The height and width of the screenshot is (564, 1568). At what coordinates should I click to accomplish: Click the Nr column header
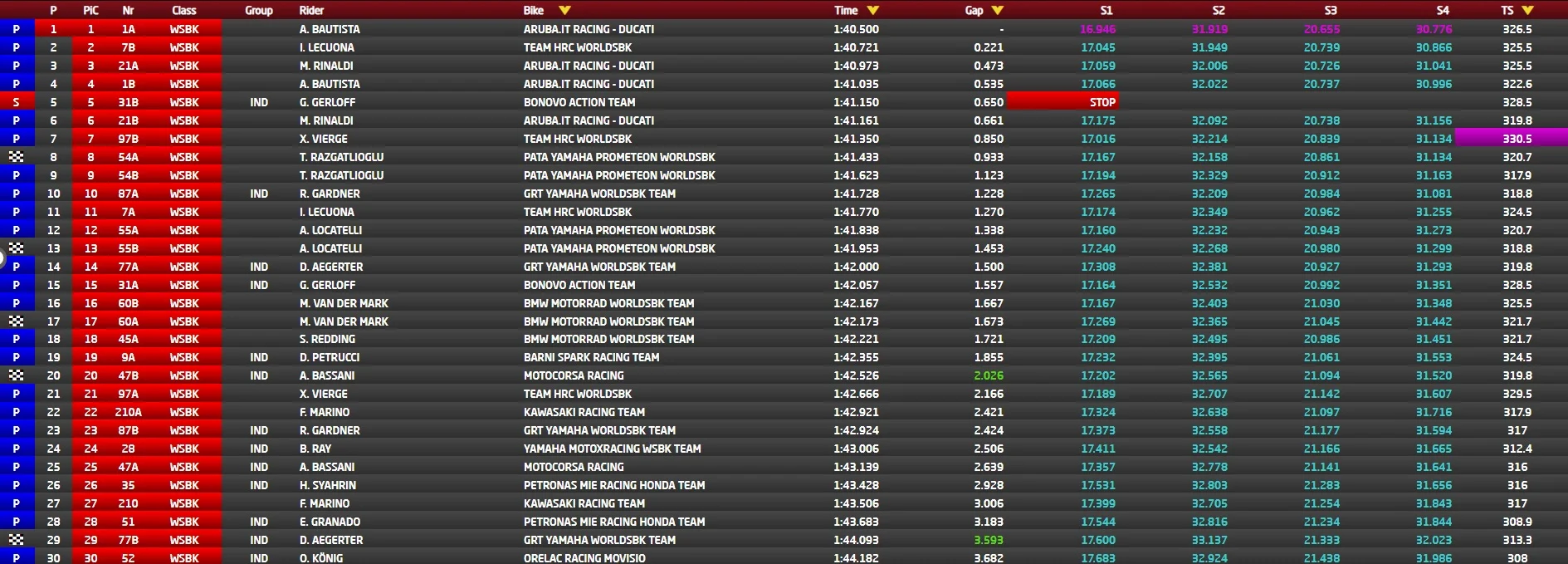(x=128, y=11)
